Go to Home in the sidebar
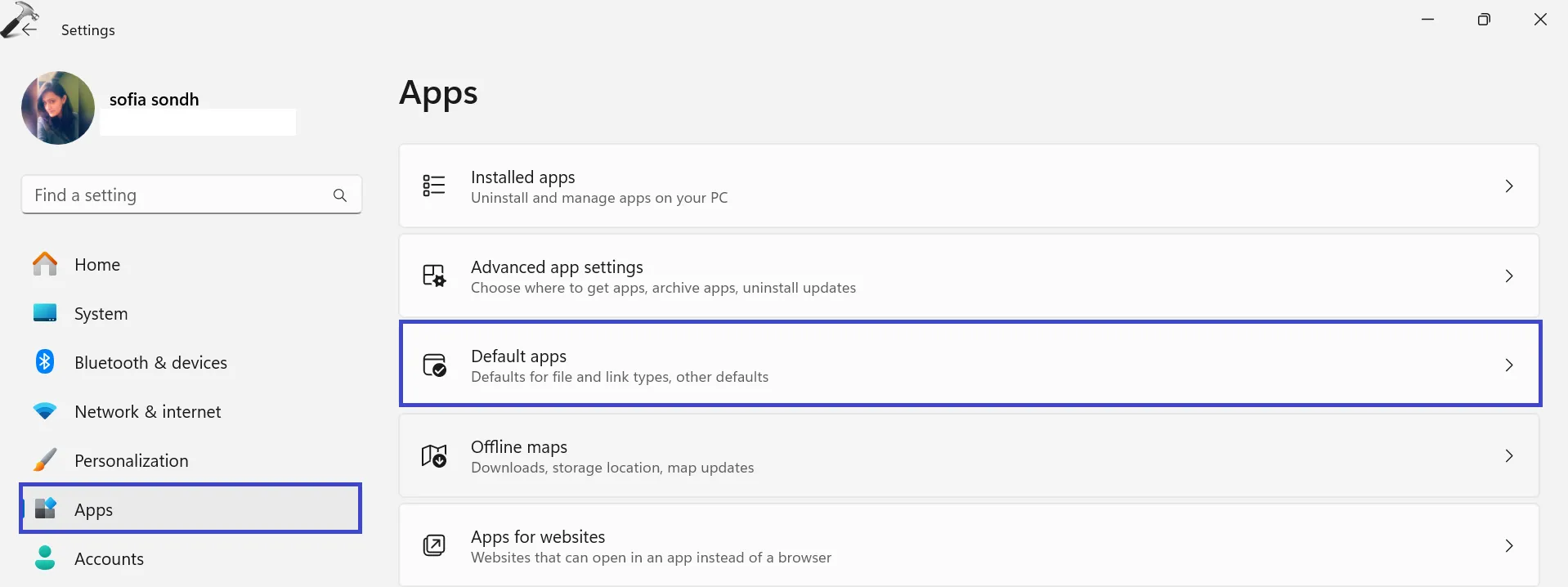 (x=96, y=265)
